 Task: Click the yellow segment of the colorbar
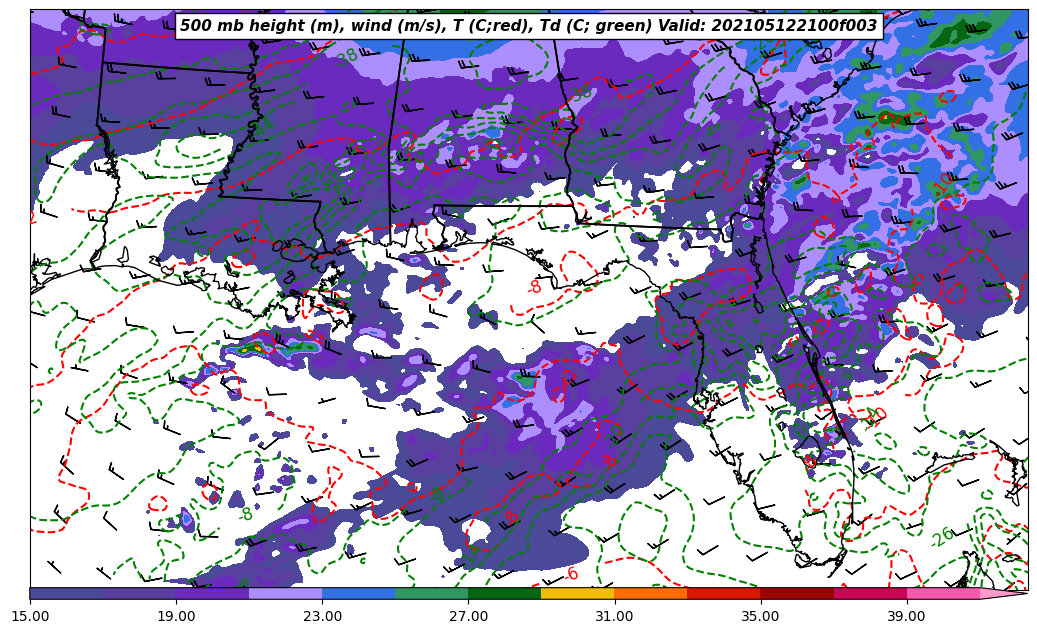coord(577,593)
